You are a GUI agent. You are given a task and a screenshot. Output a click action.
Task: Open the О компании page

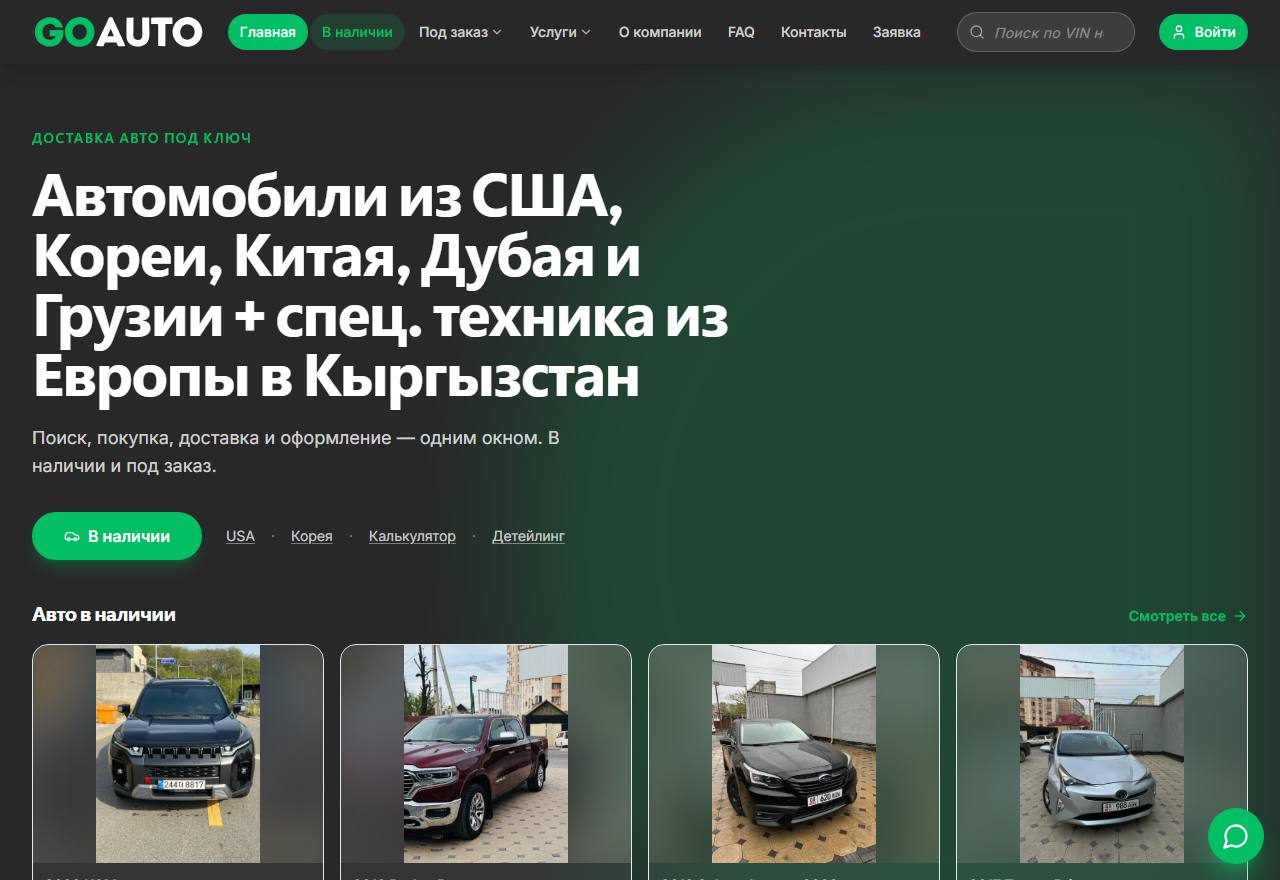pos(660,32)
